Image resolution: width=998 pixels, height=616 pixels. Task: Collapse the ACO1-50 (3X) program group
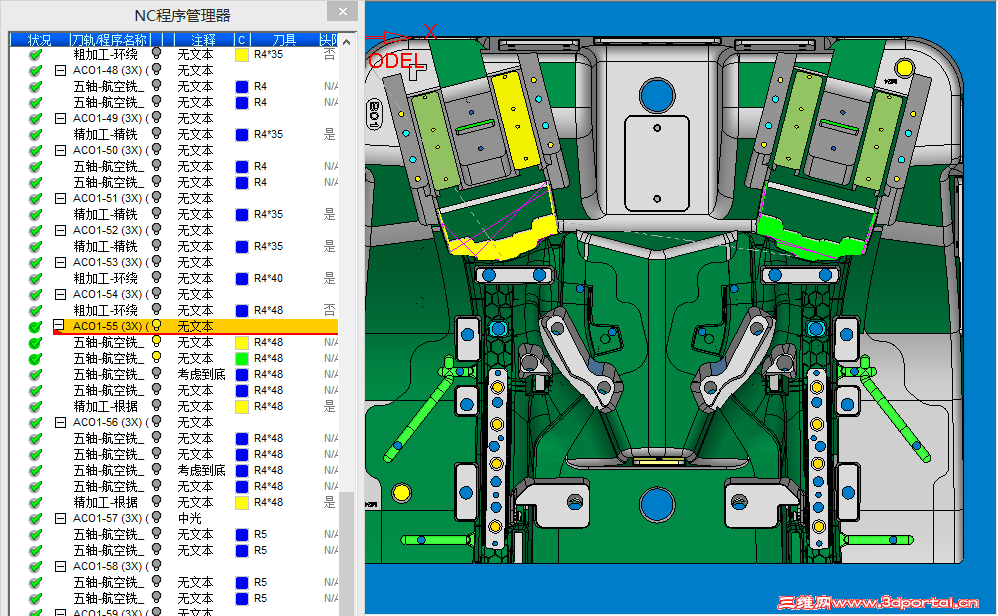coord(60,151)
